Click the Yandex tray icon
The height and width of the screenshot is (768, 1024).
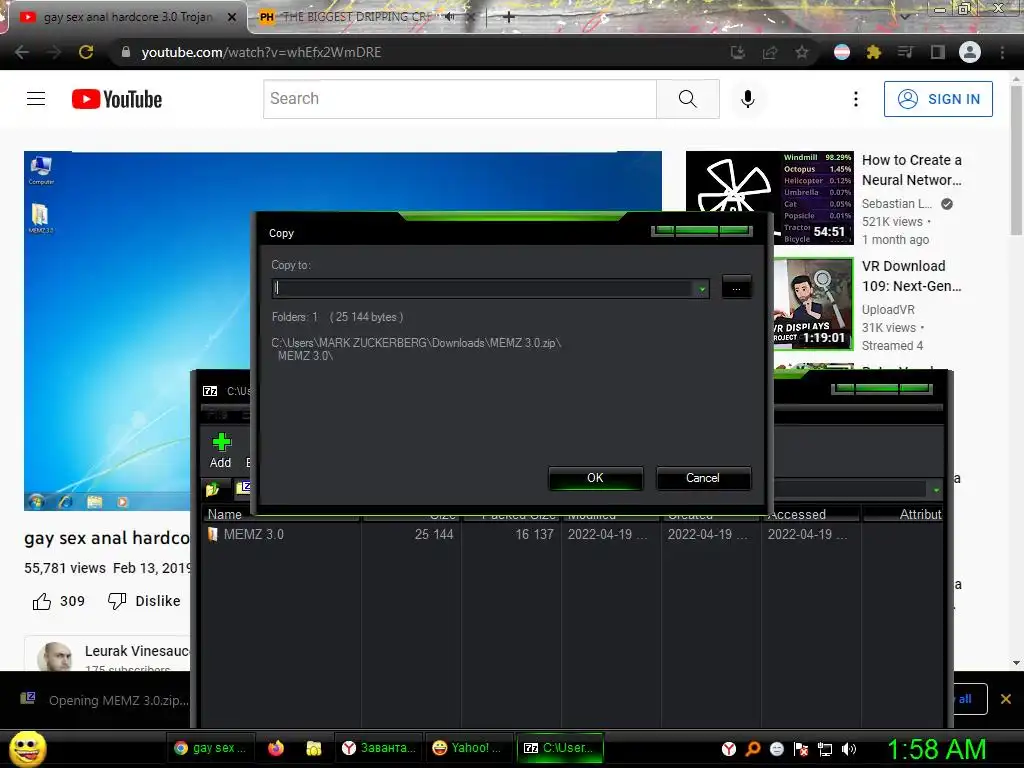(x=729, y=749)
